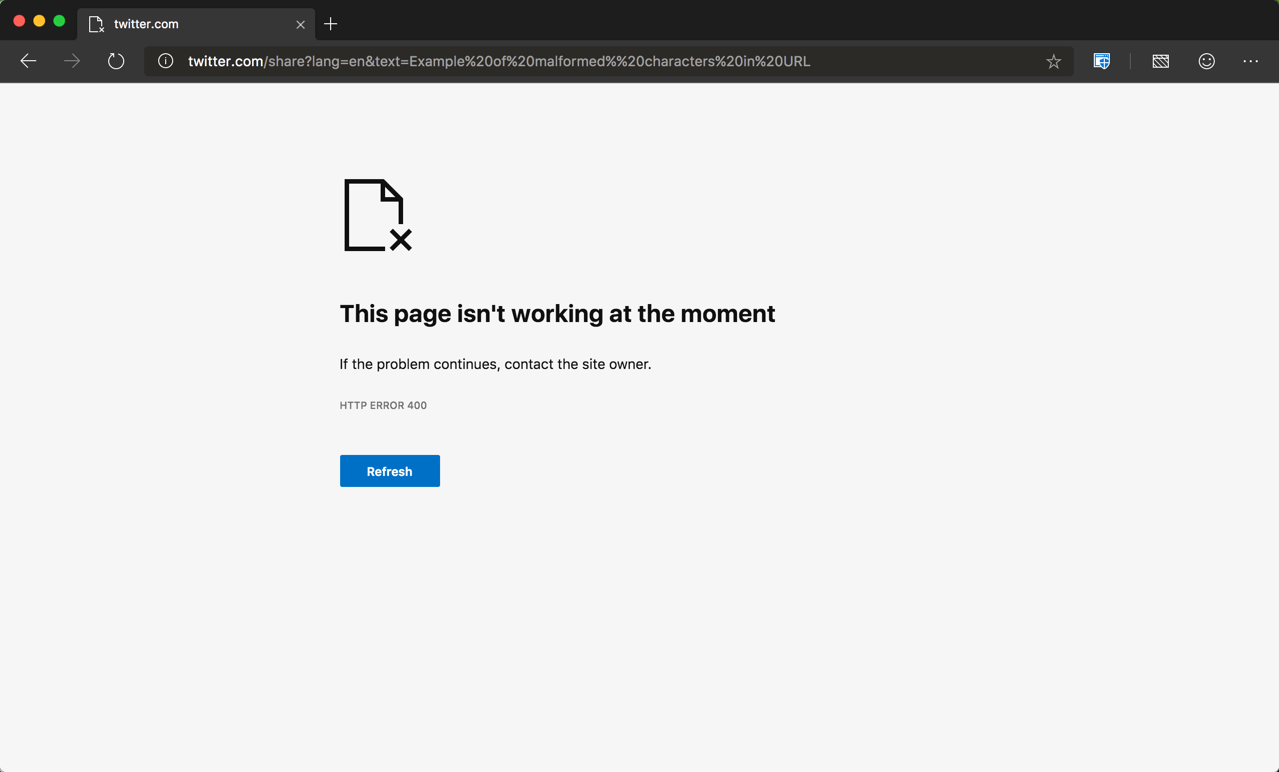Image resolution: width=1279 pixels, height=772 pixels.
Task: Click the green zoom traffic light button
Action: click(x=59, y=19)
